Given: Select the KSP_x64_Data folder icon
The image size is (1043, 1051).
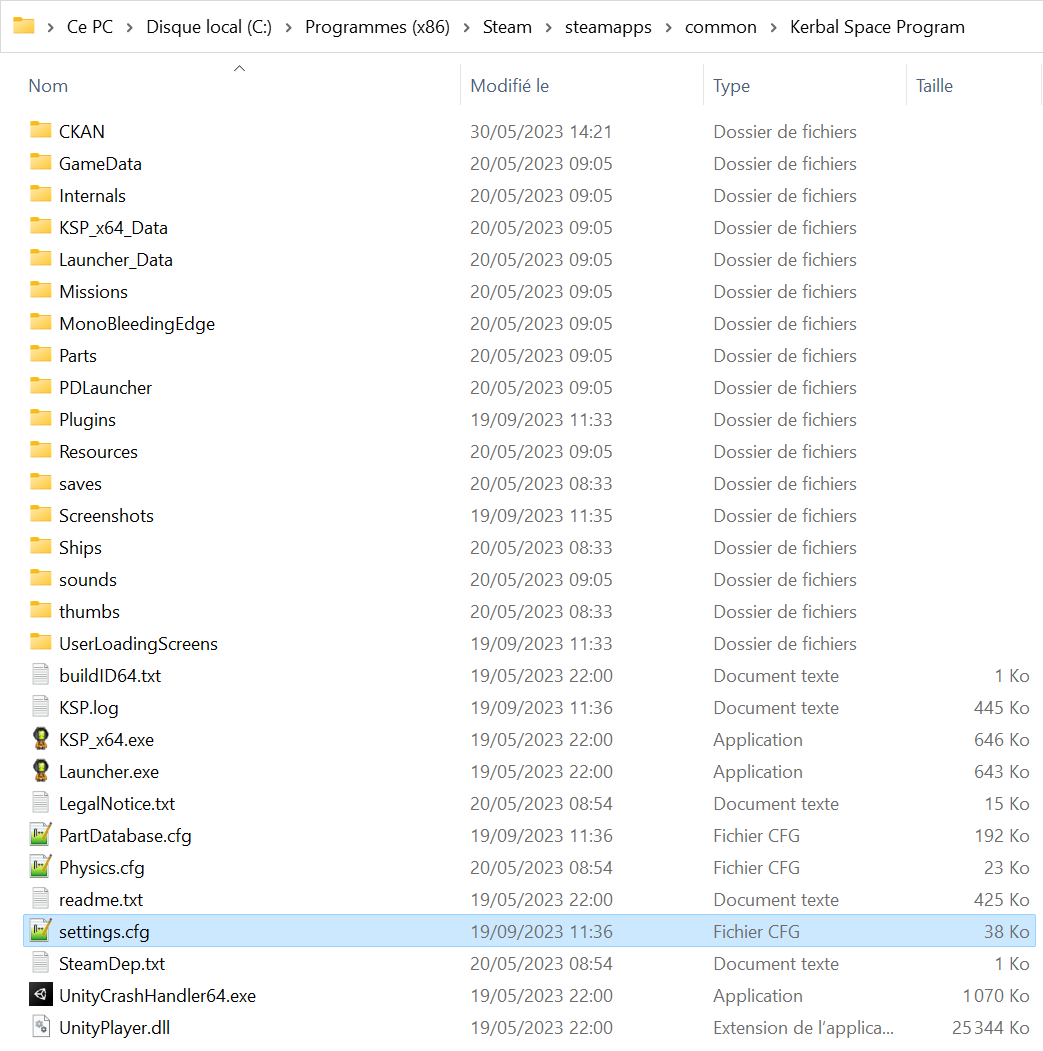Looking at the screenshot, I should (40, 227).
